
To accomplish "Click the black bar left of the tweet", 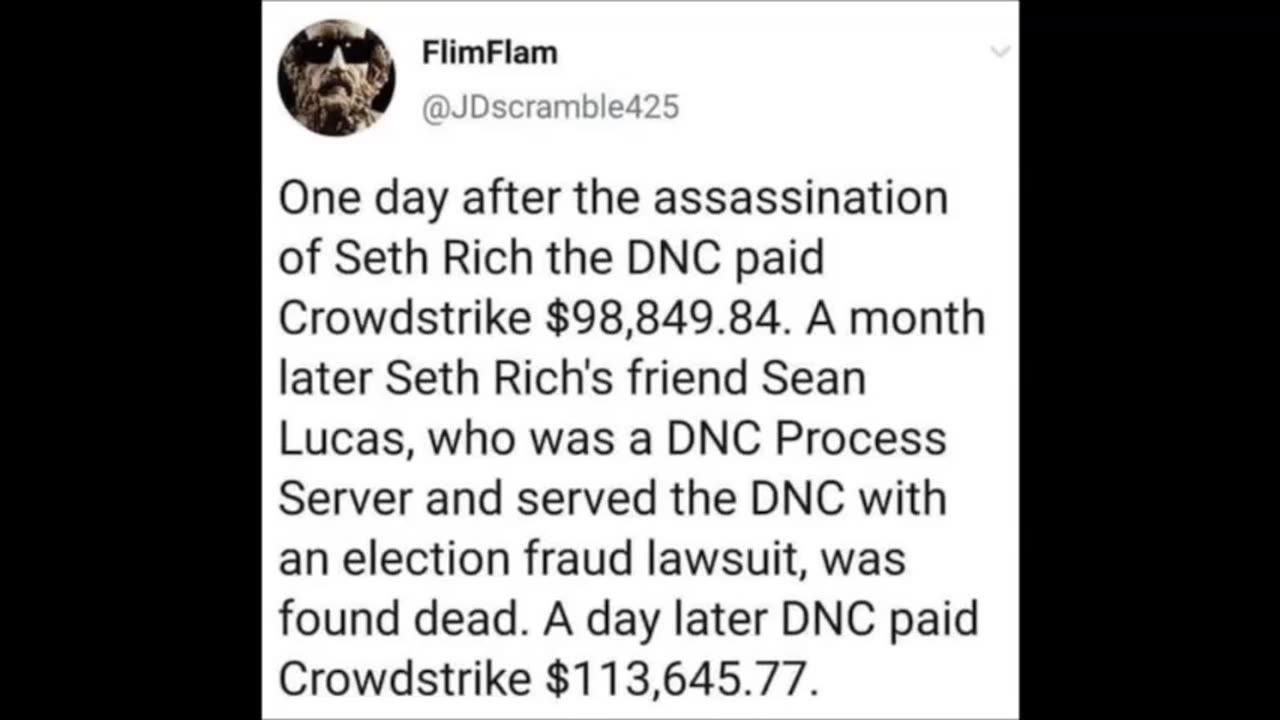I will point(130,360).
